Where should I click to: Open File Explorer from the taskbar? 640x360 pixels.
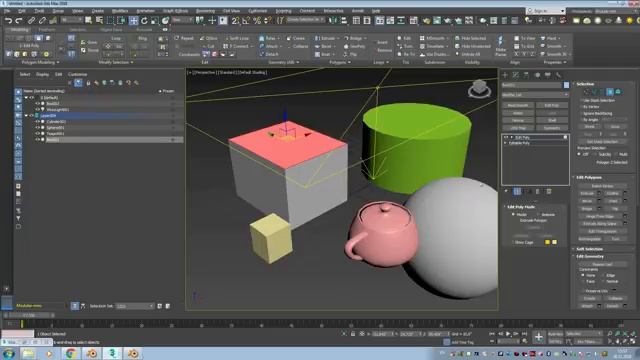pos(29,353)
